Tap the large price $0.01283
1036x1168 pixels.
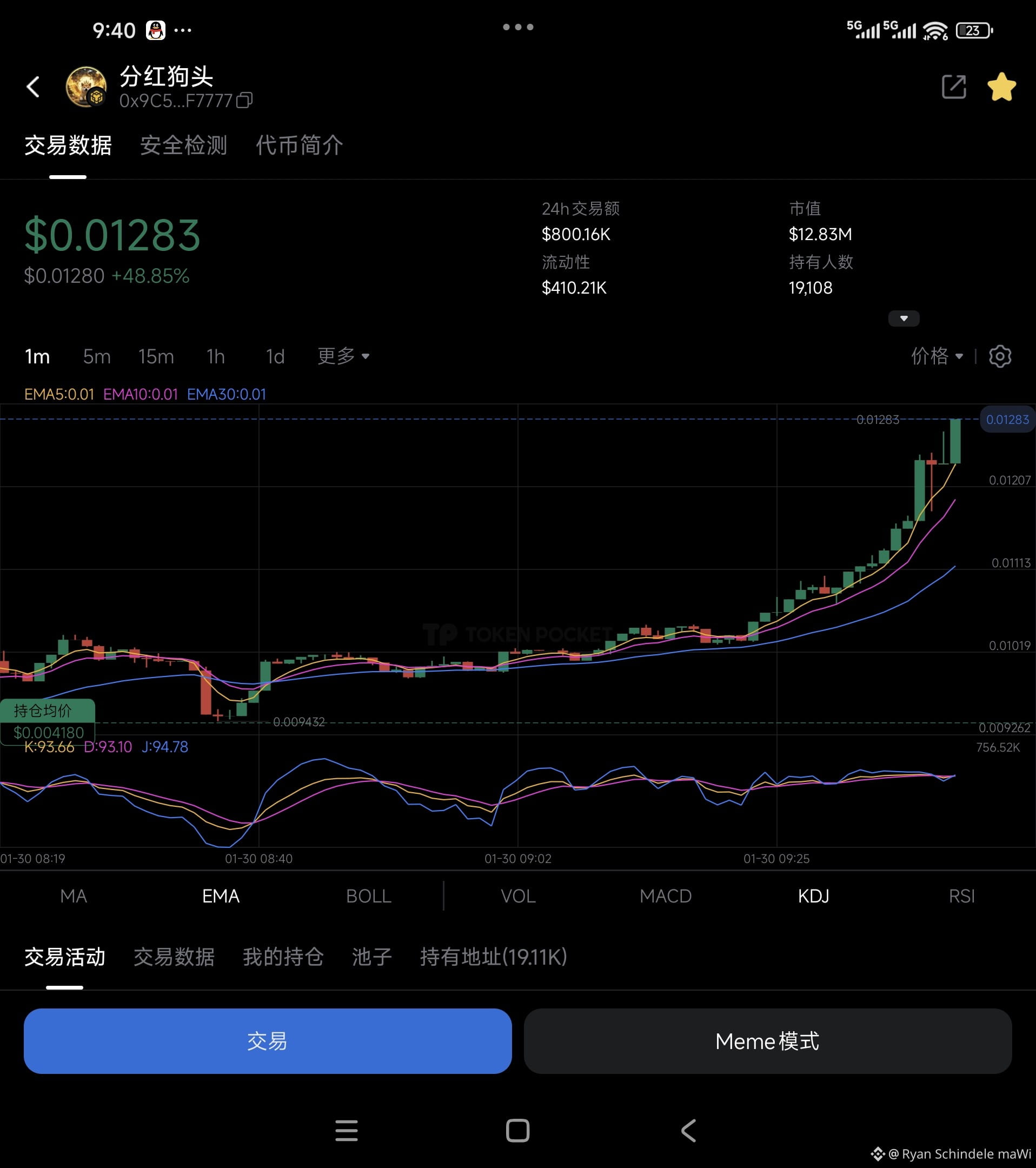click(x=112, y=235)
